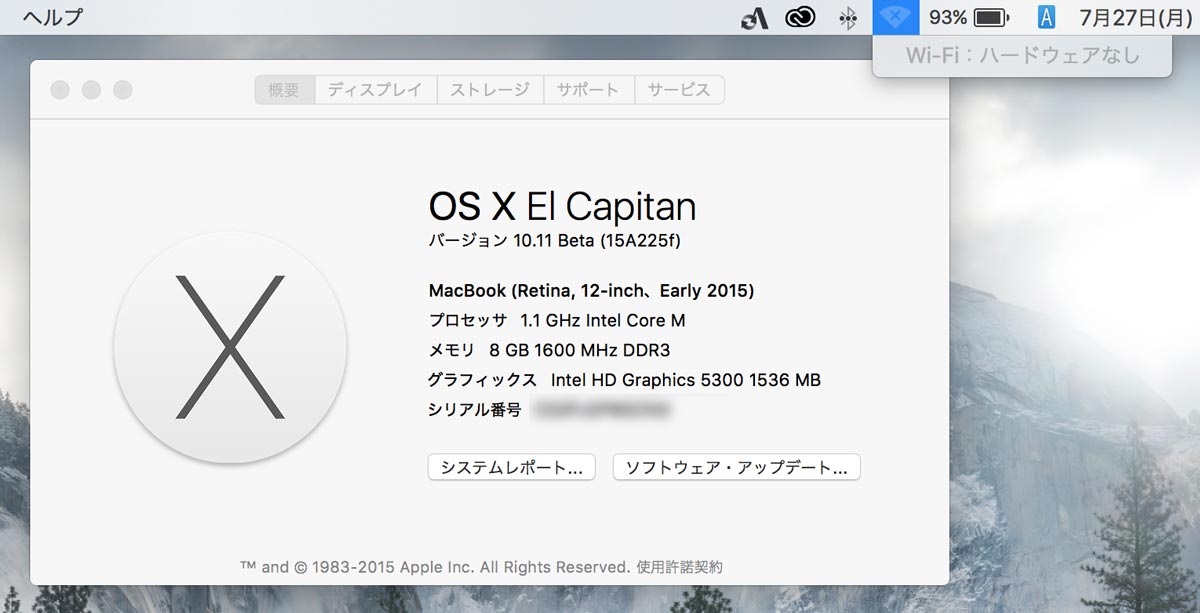
Task: Click the disabled zoom window button
Action: click(122, 90)
